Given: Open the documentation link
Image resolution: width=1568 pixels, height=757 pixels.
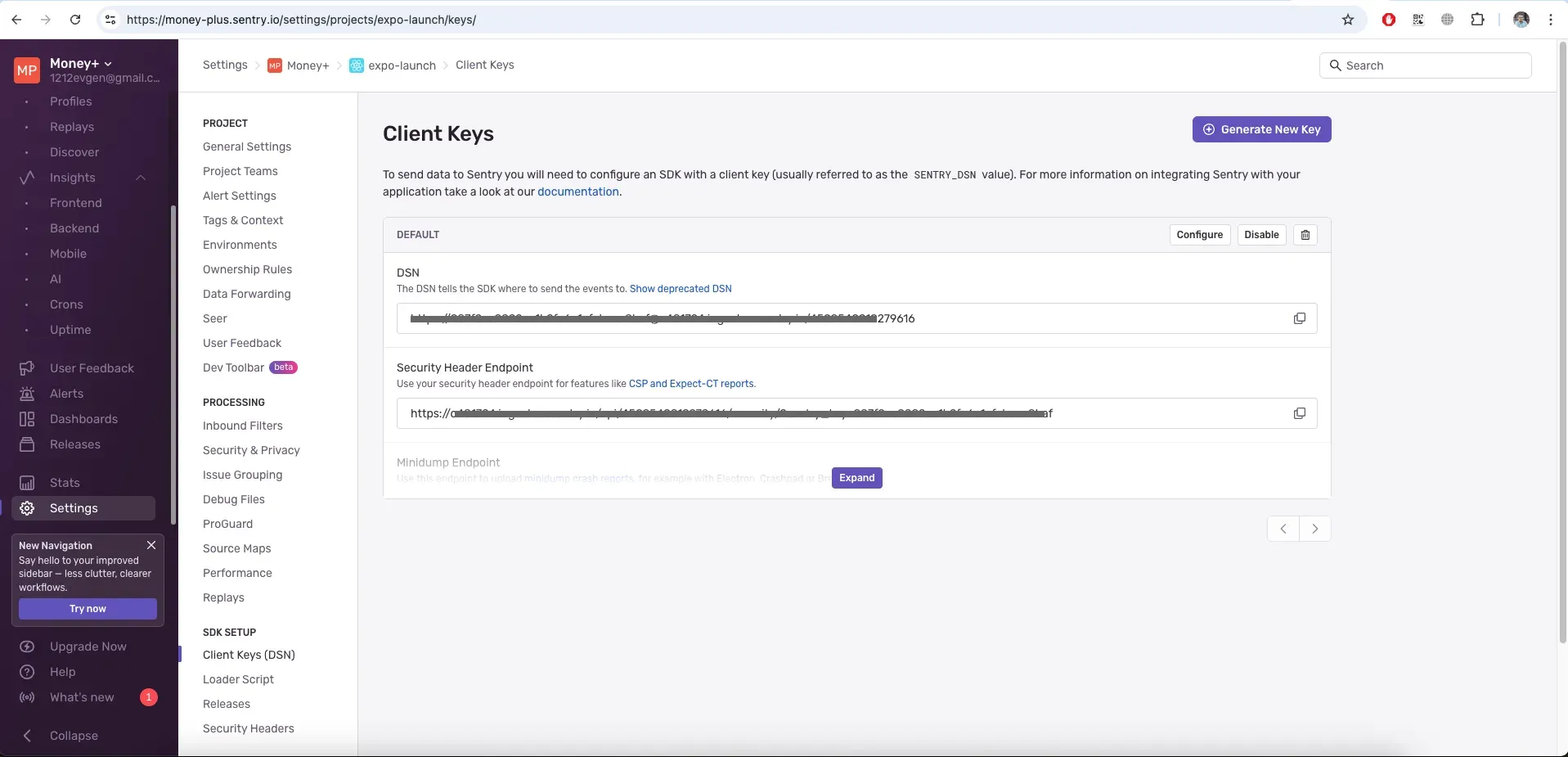Looking at the screenshot, I should pos(578,192).
